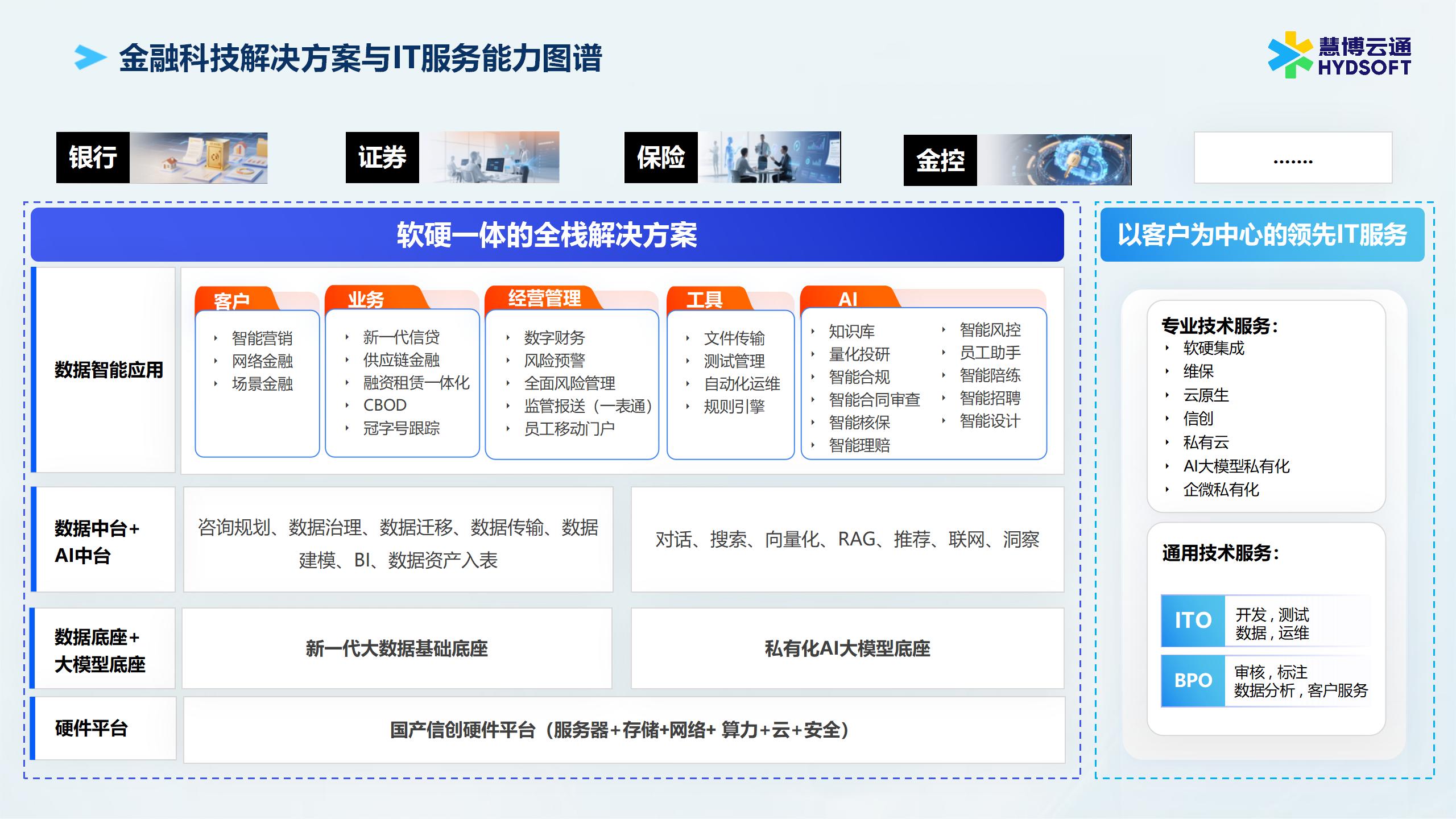Click the 私有化AI大模型底座 box
1456x819 pixels.
coord(847,648)
